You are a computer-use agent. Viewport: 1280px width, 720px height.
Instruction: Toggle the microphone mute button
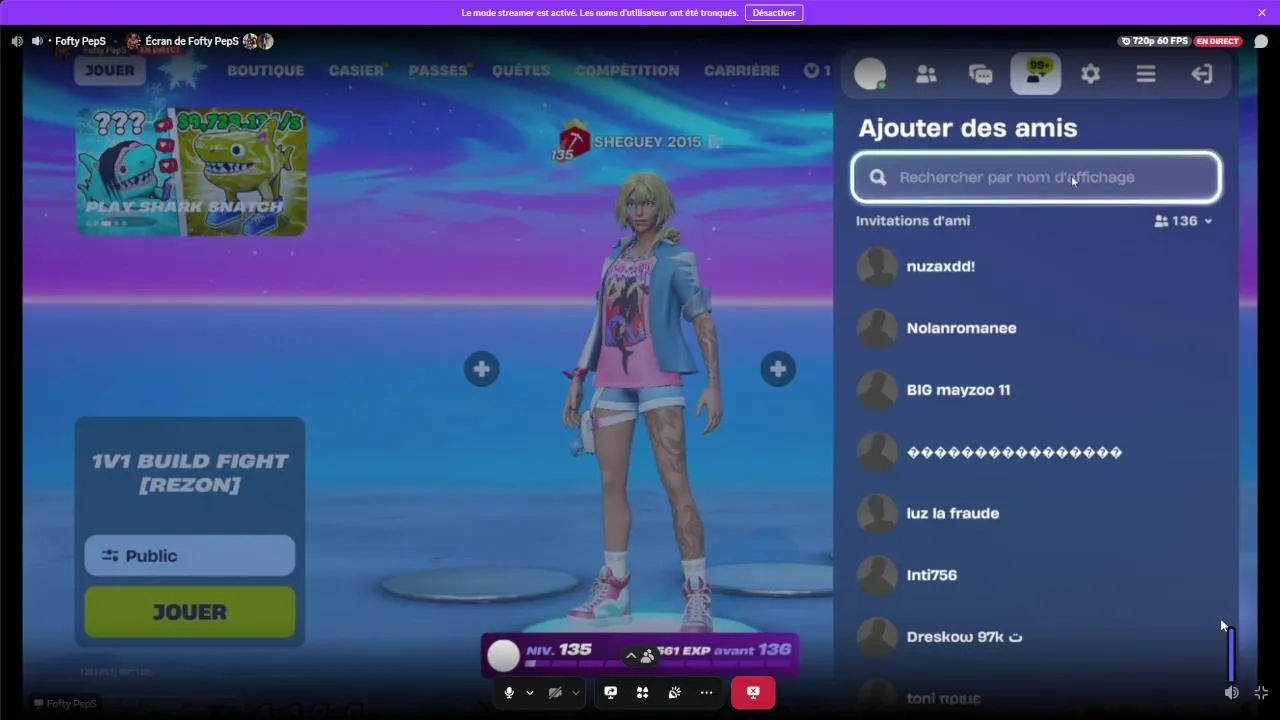(x=509, y=692)
